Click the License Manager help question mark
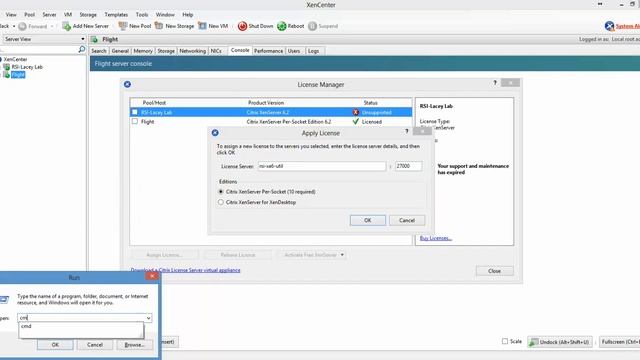Viewport: 640px width, 360px height. [495, 83]
